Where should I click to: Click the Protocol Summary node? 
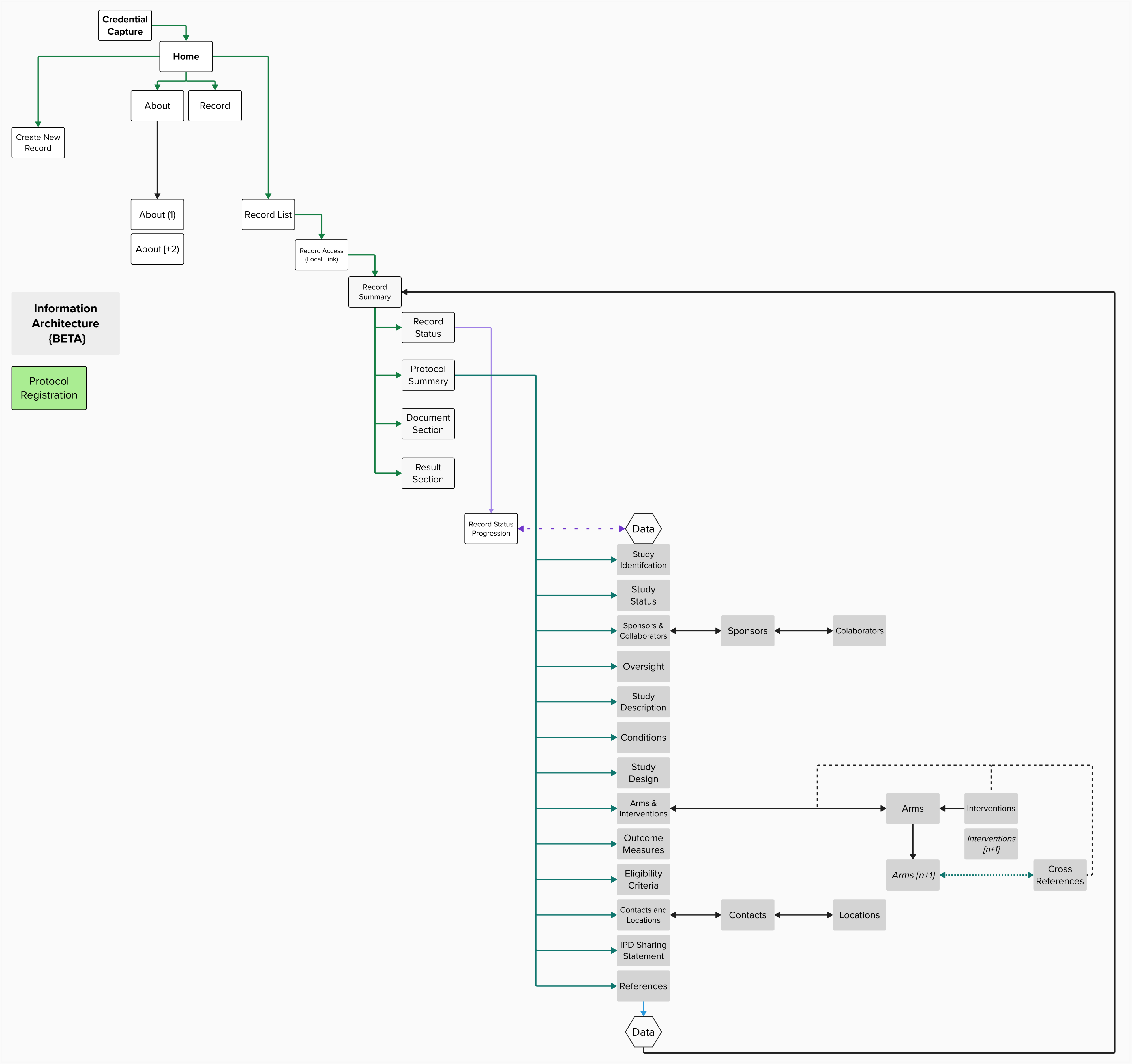(428, 375)
